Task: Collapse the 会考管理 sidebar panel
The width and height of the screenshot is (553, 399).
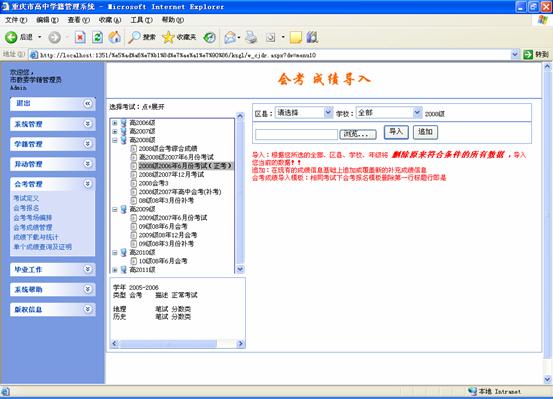Action: [x=88, y=184]
